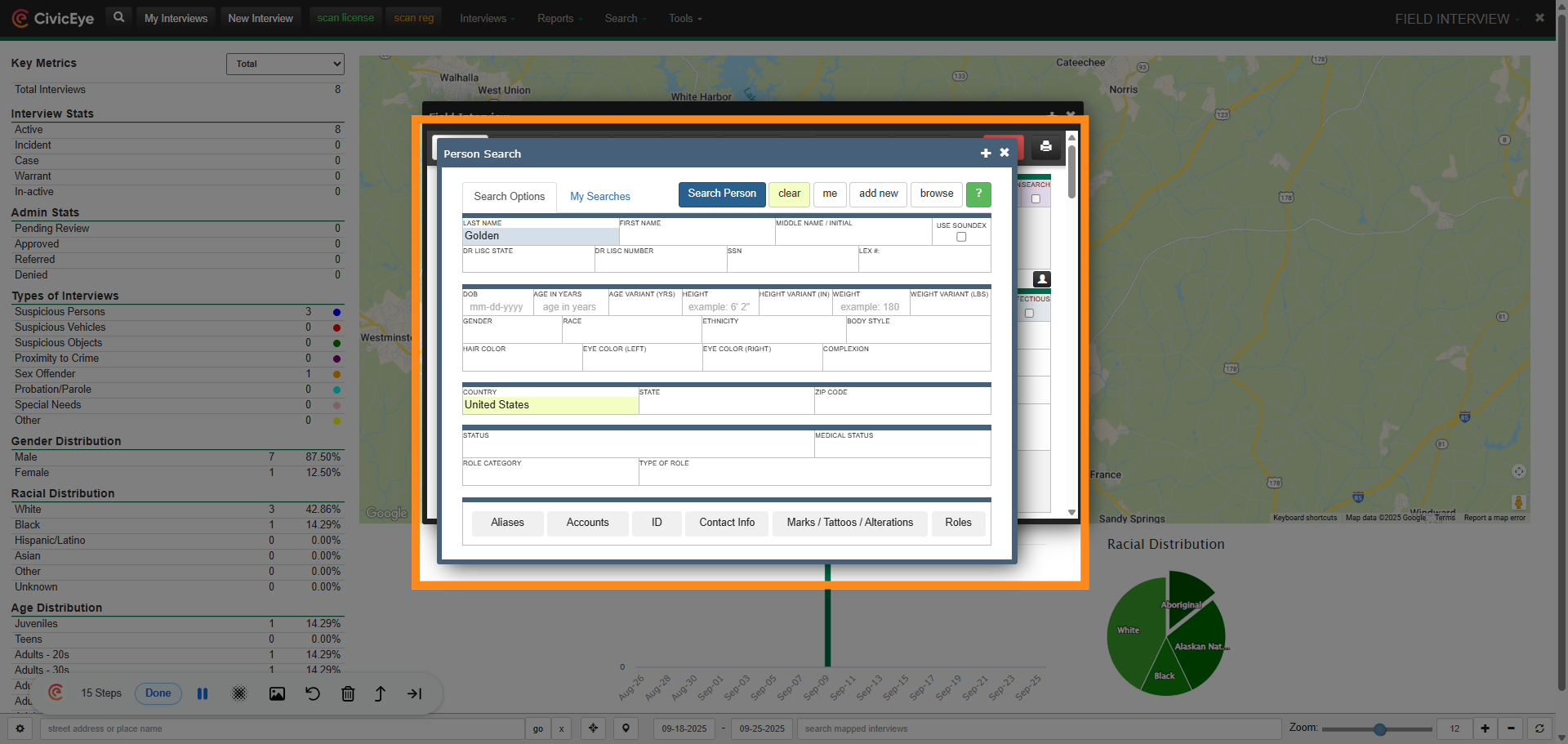Open My Interviews from the navbar
Screen dimensions: 1568x744
tap(176, 18)
